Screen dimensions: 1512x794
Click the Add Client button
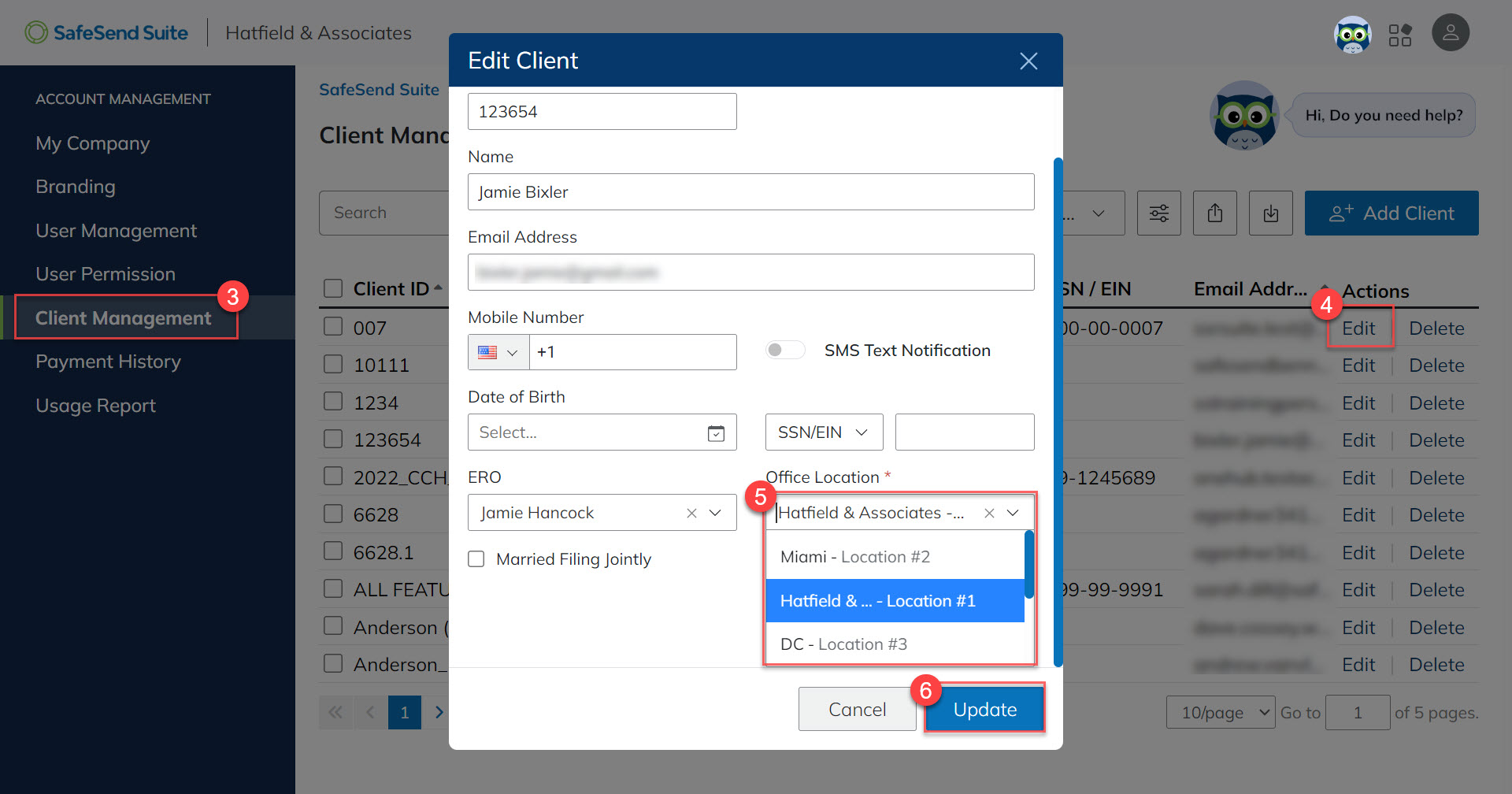pyautogui.click(x=1392, y=213)
